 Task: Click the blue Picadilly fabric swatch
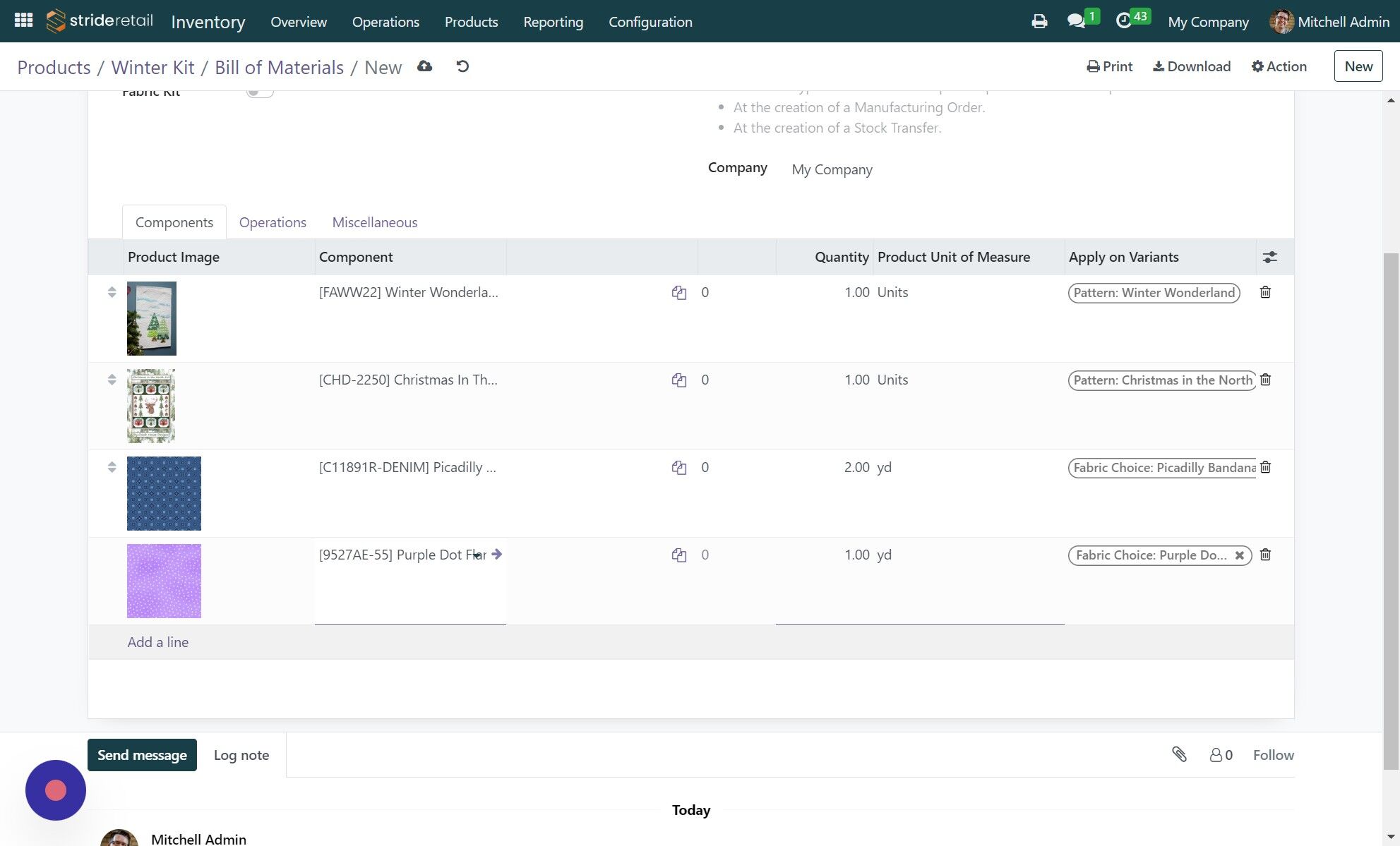(164, 493)
